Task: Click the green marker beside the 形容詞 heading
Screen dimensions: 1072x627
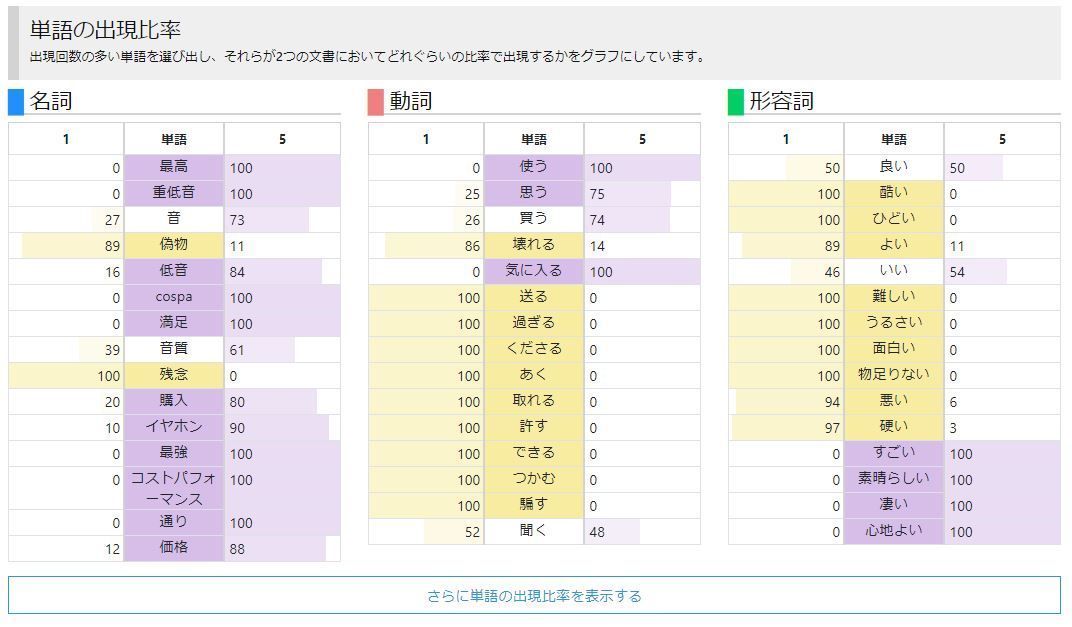Action: pyautogui.click(x=735, y=102)
